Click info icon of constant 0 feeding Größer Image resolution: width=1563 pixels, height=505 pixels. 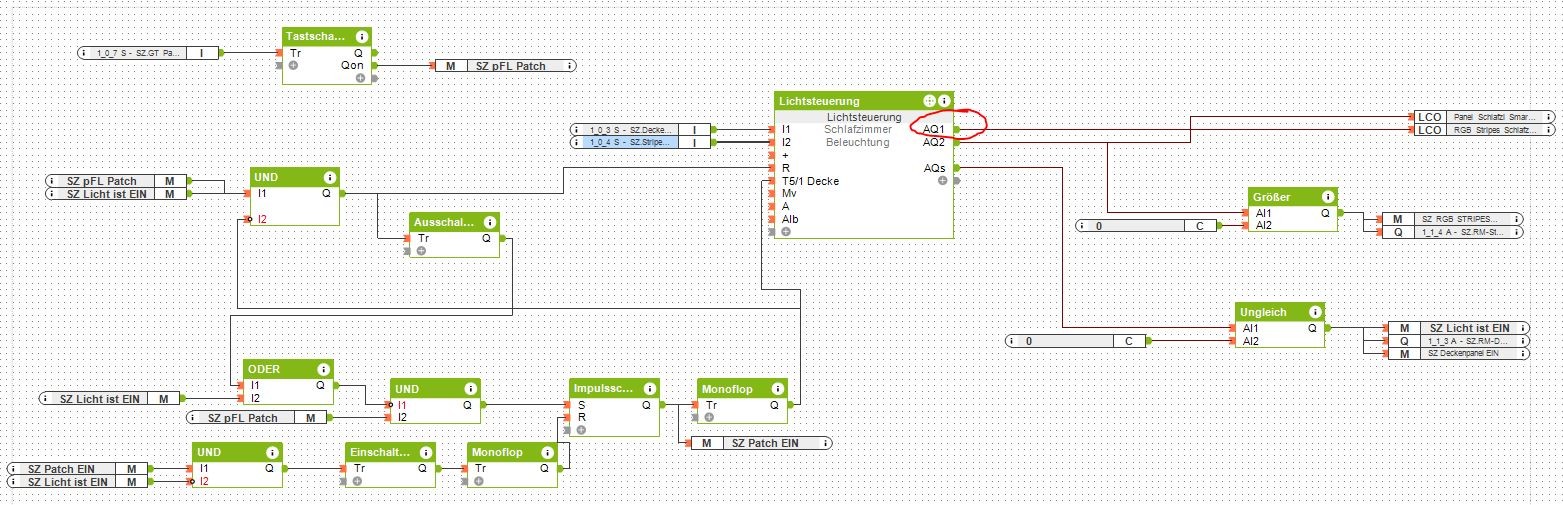[1084, 226]
